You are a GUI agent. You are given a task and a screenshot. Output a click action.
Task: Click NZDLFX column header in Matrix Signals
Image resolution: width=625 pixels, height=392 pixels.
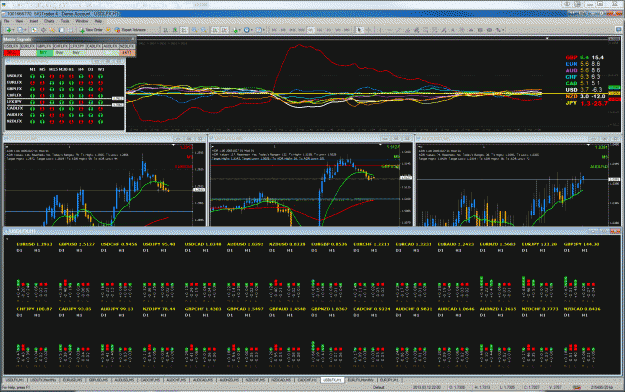[x=127, y=47]
